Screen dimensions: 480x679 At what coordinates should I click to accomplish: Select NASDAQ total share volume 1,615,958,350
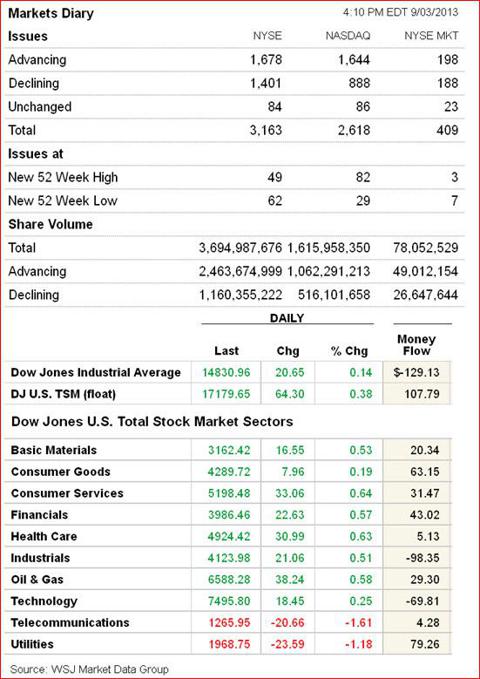pyautogui.click(x=328, y=248)
